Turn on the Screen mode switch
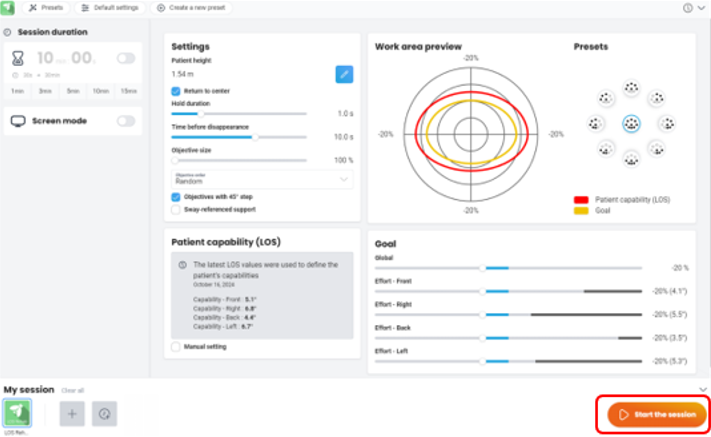 click(126, 121)
